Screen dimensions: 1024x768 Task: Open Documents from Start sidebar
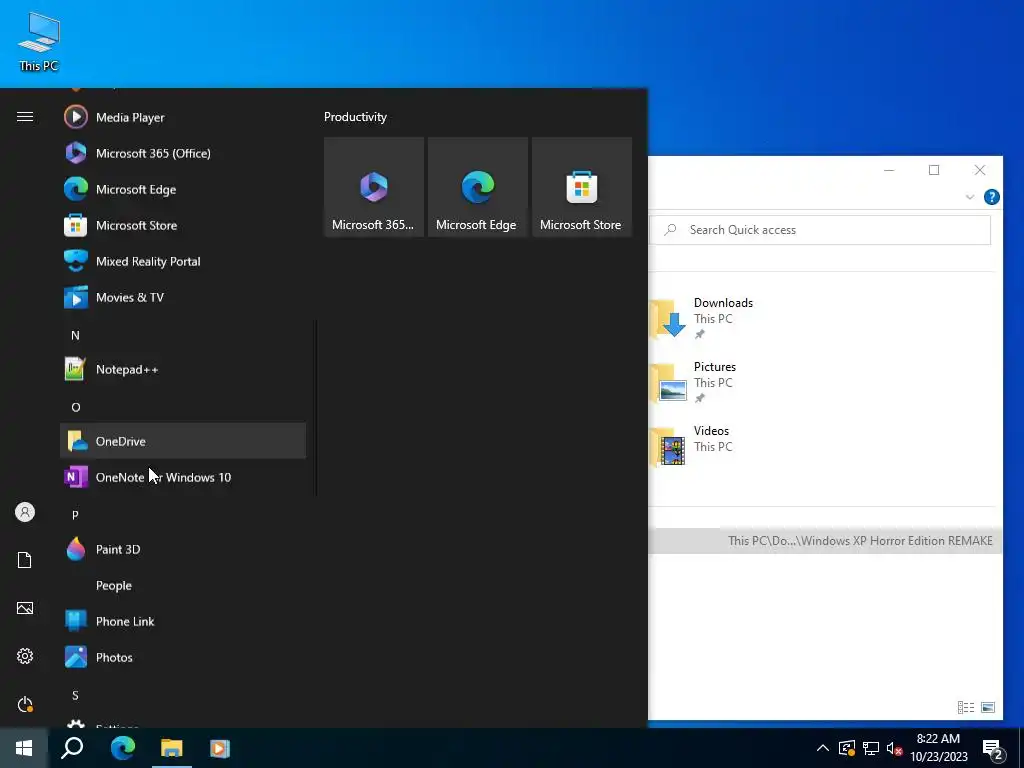(x=25, y=560)
